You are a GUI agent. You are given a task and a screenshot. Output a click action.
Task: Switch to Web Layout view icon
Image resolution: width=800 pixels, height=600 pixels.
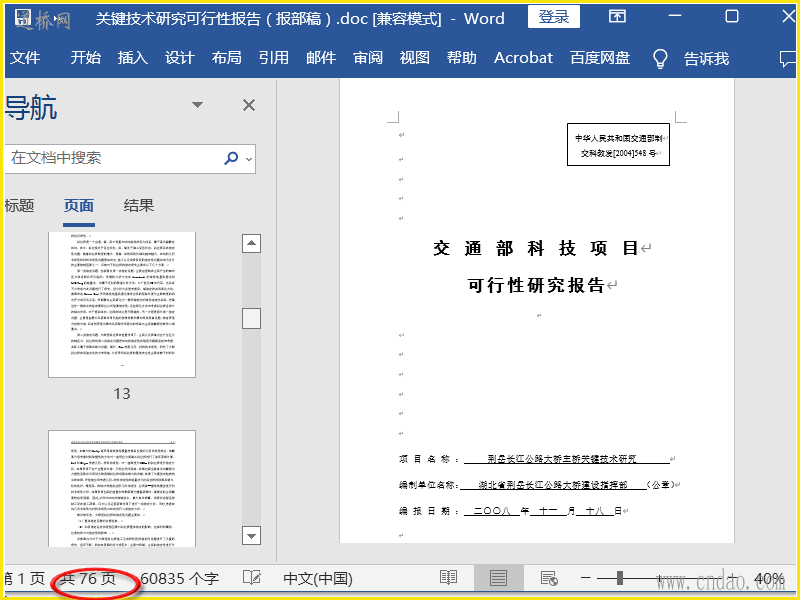549,578
